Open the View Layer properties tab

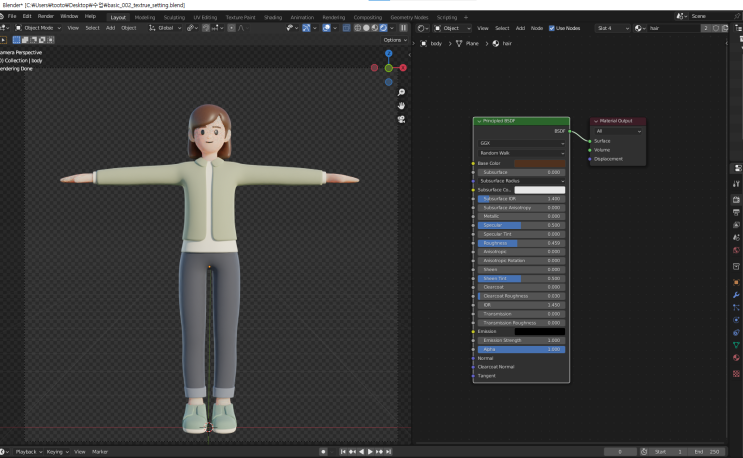(x=736, y=225)
